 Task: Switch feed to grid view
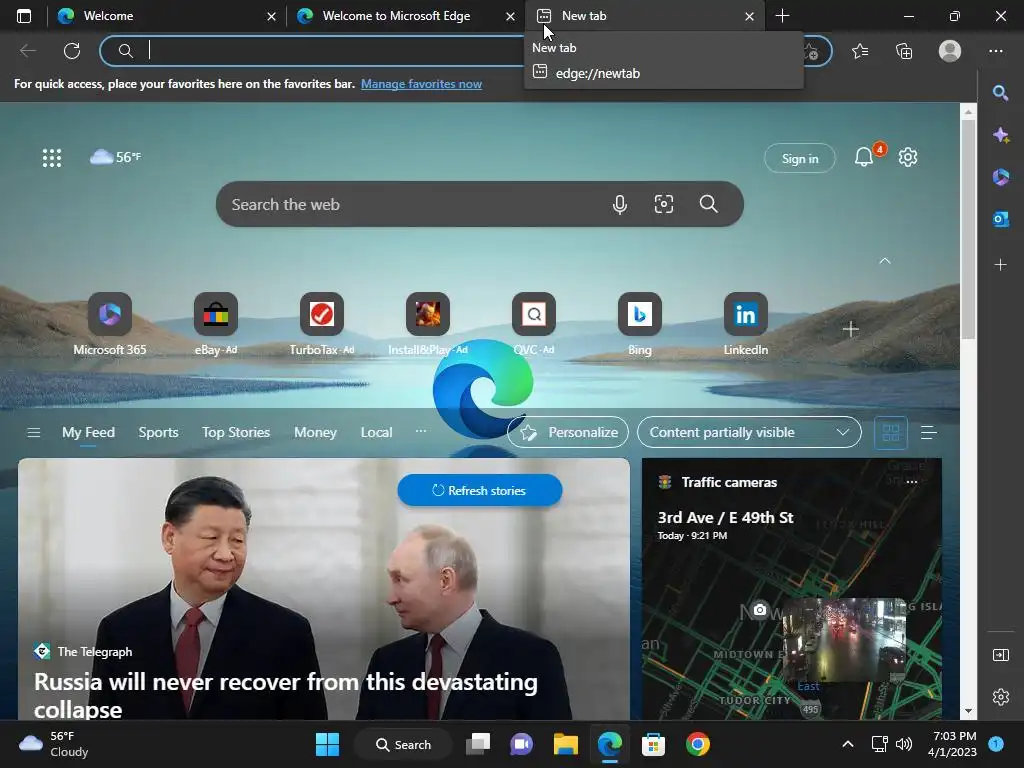891,432
